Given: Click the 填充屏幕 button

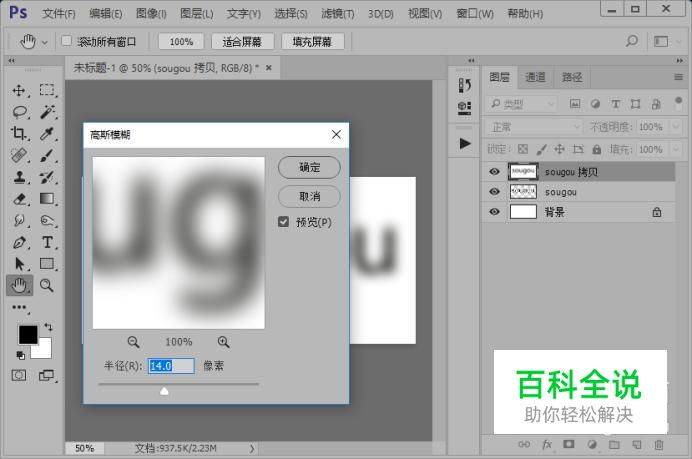Looking at the screenshot, I should [x=312, y=41].
